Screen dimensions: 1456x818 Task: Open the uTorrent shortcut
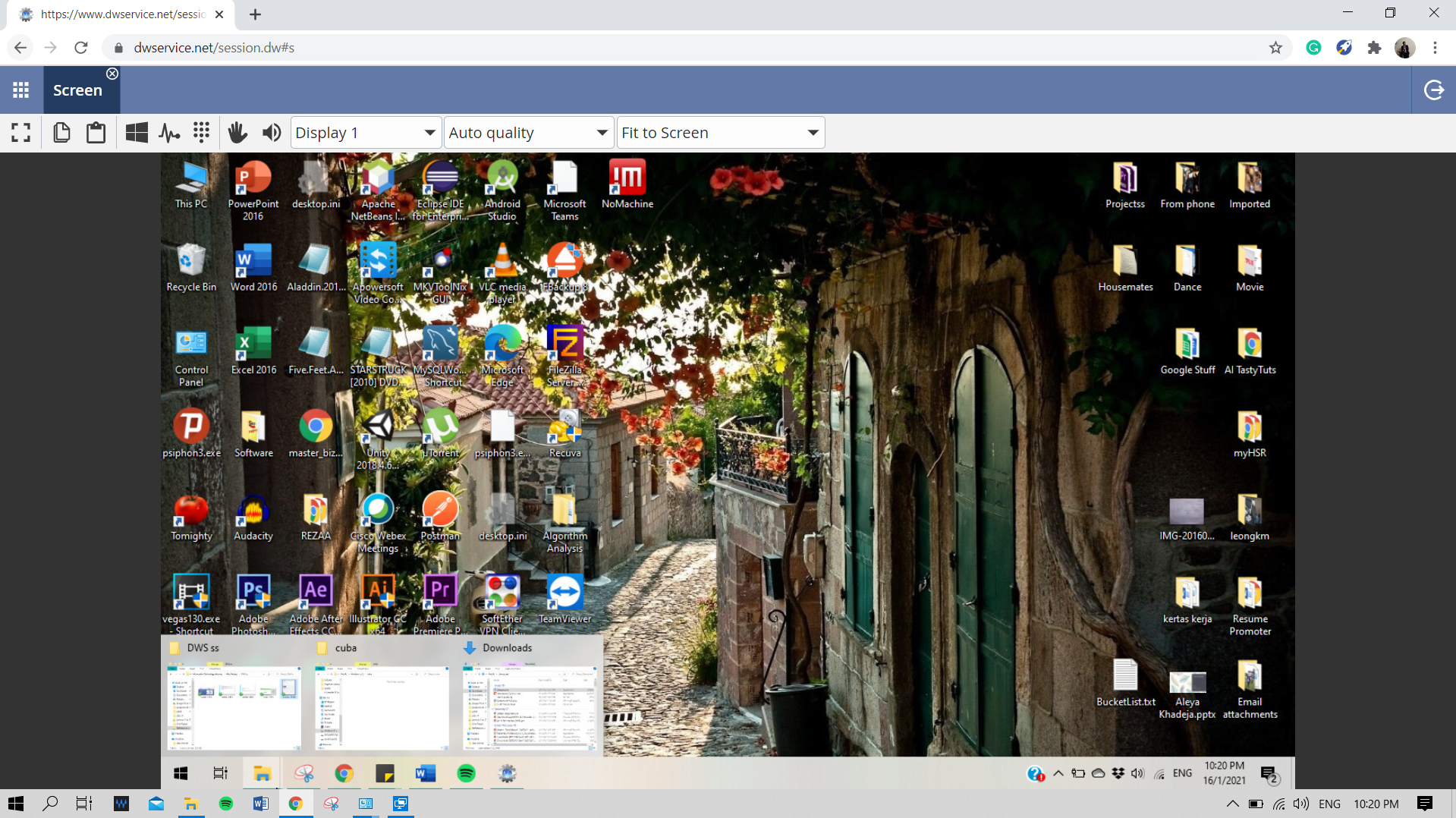(440, 433)
